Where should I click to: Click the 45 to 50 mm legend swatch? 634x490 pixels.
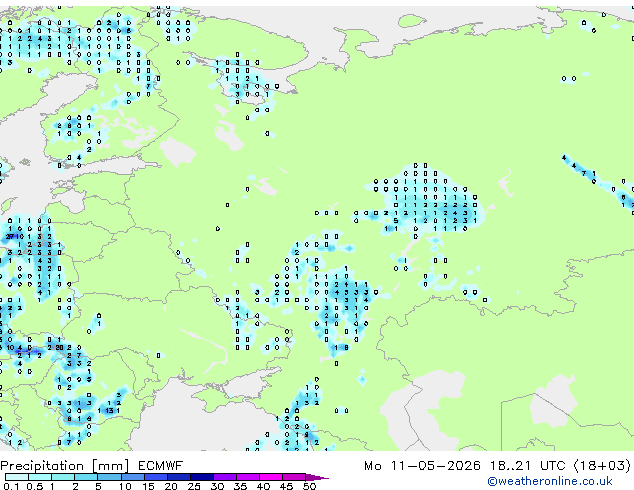pyautogui.click(x=294, y=477)
